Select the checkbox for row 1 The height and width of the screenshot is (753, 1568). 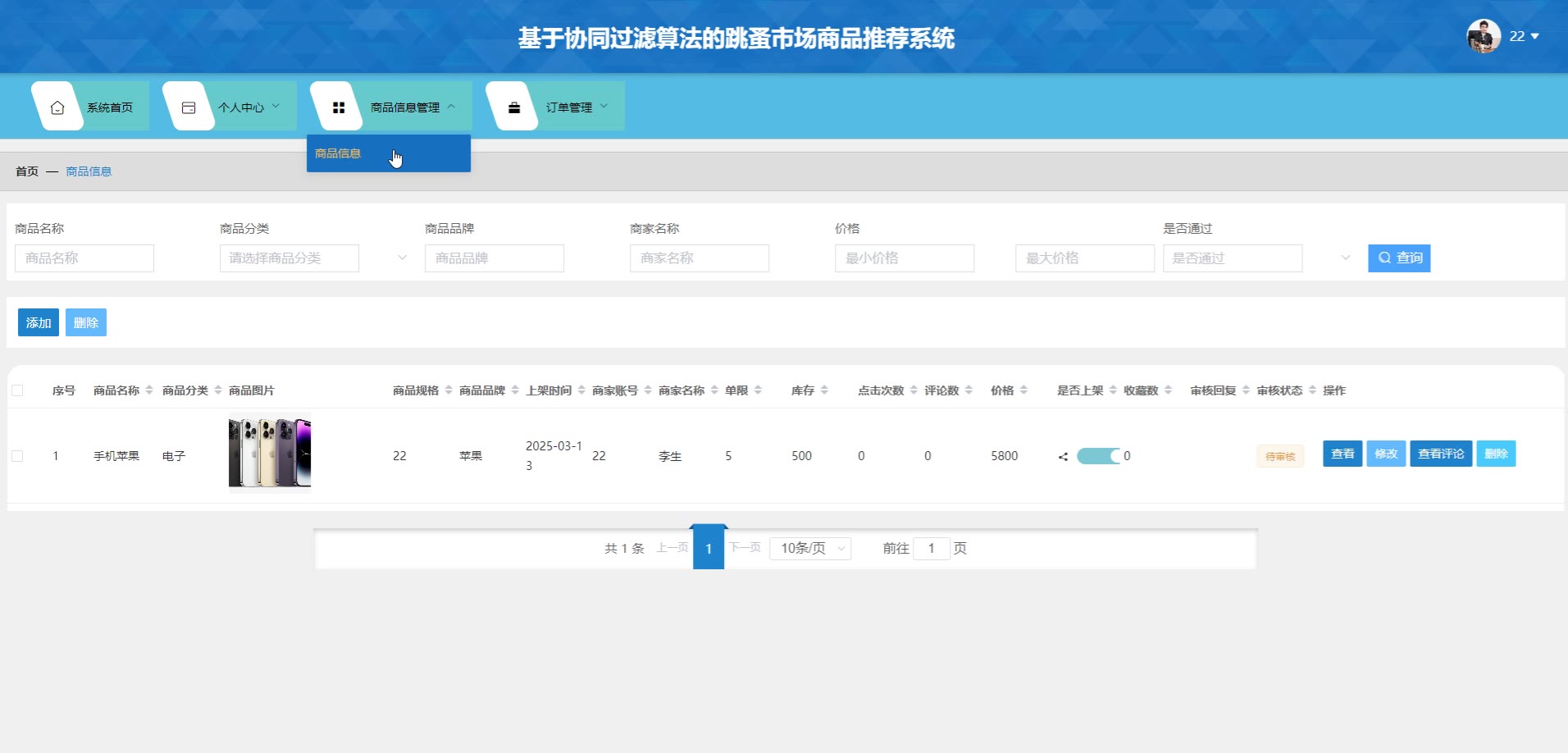pos(17,456)
